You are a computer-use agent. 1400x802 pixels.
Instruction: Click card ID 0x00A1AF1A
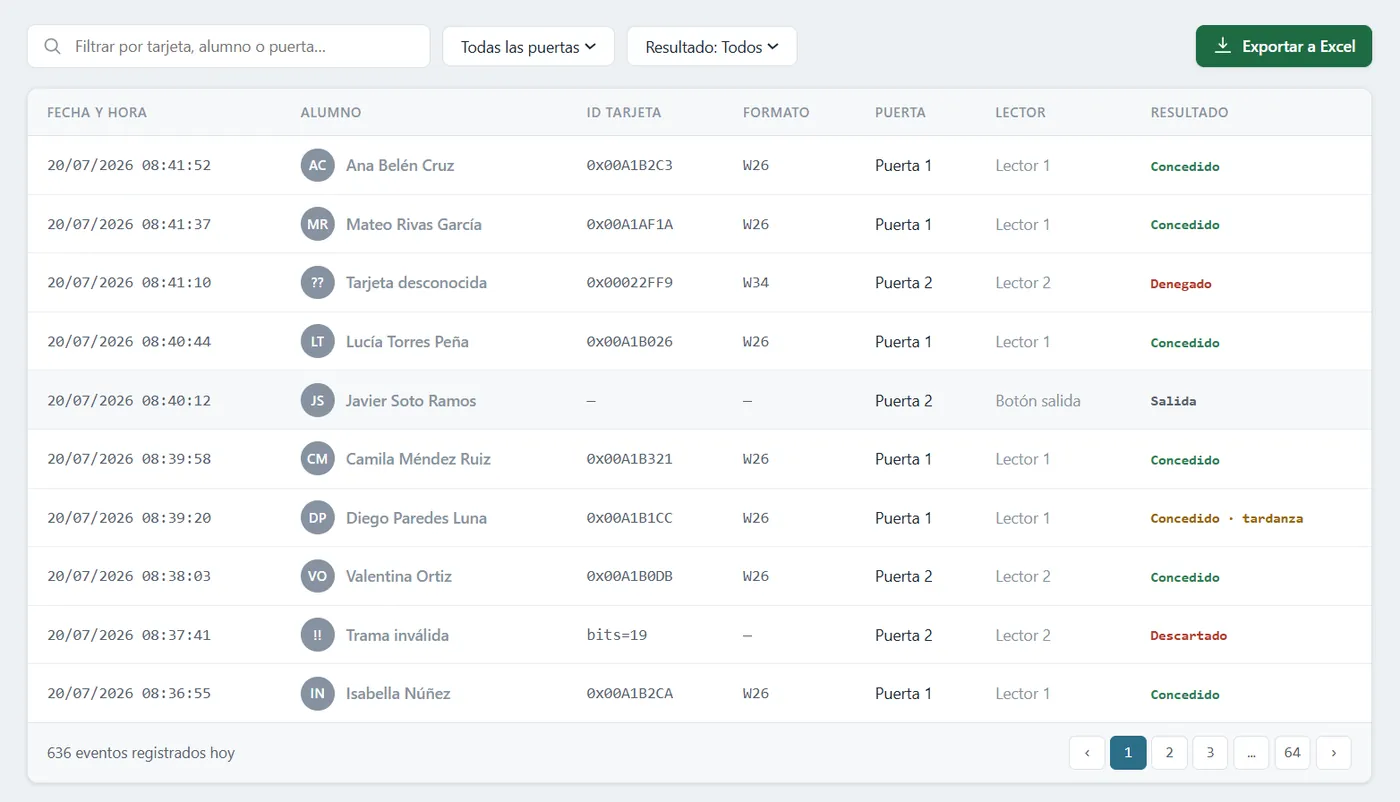630,224
